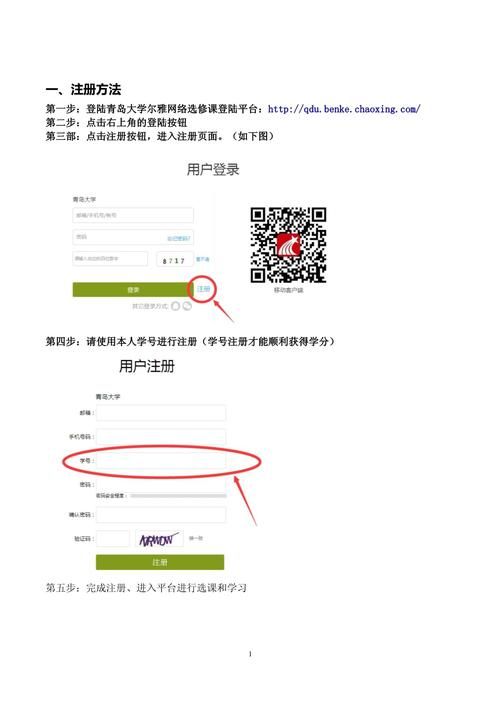Click the QR code for mobile client
Image resolution: width=500 pixels, height=707 pixels.
click(x=289, y=245)
